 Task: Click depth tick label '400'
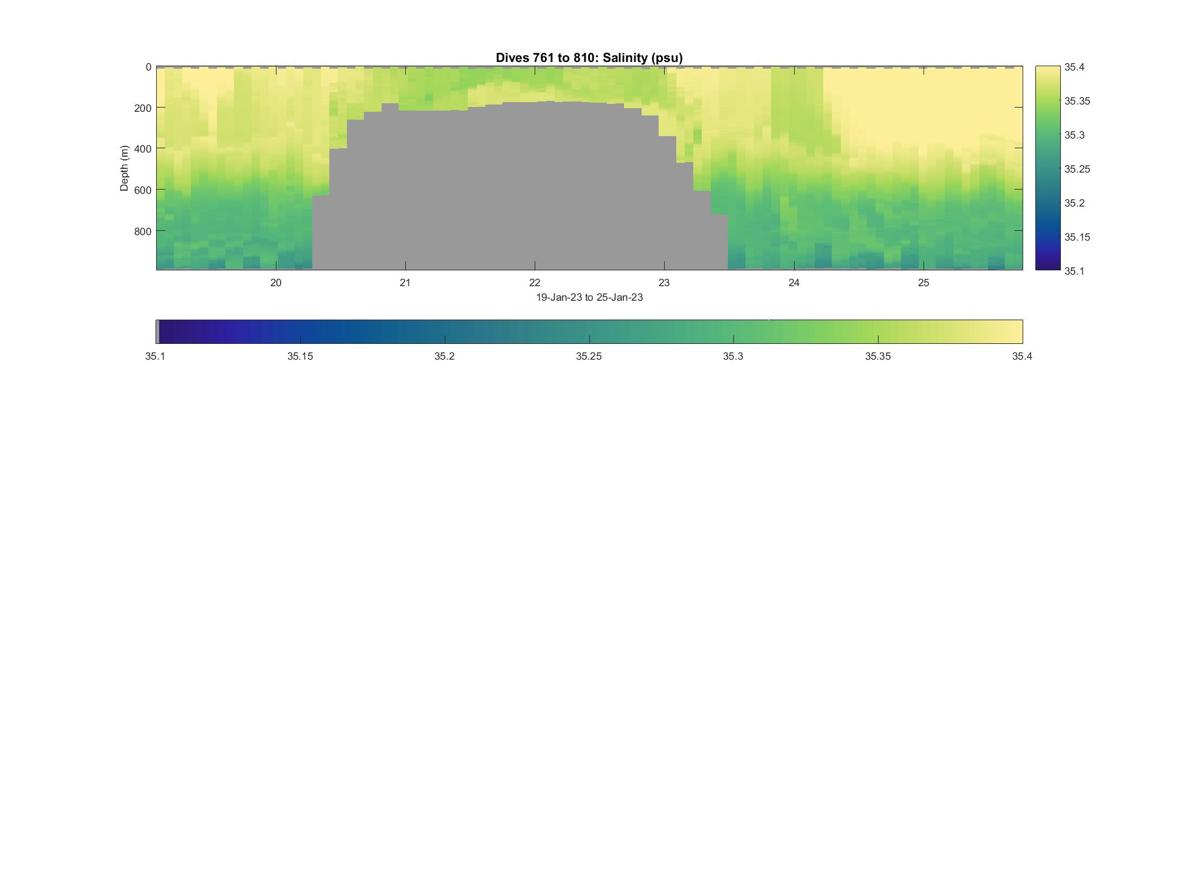point(142,149)
